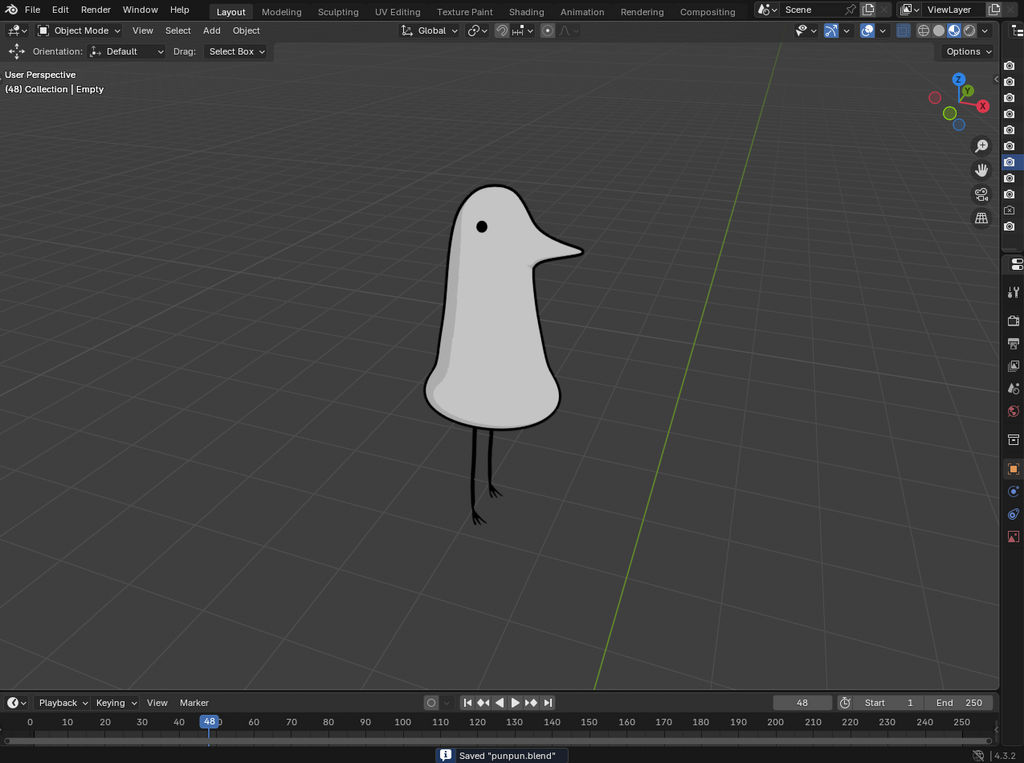
Task: Open the Render menu
Action: tap(95, 10)
